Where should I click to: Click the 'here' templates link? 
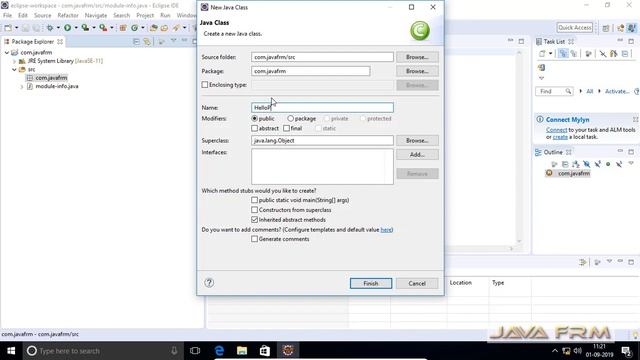[x=386, y=230]
